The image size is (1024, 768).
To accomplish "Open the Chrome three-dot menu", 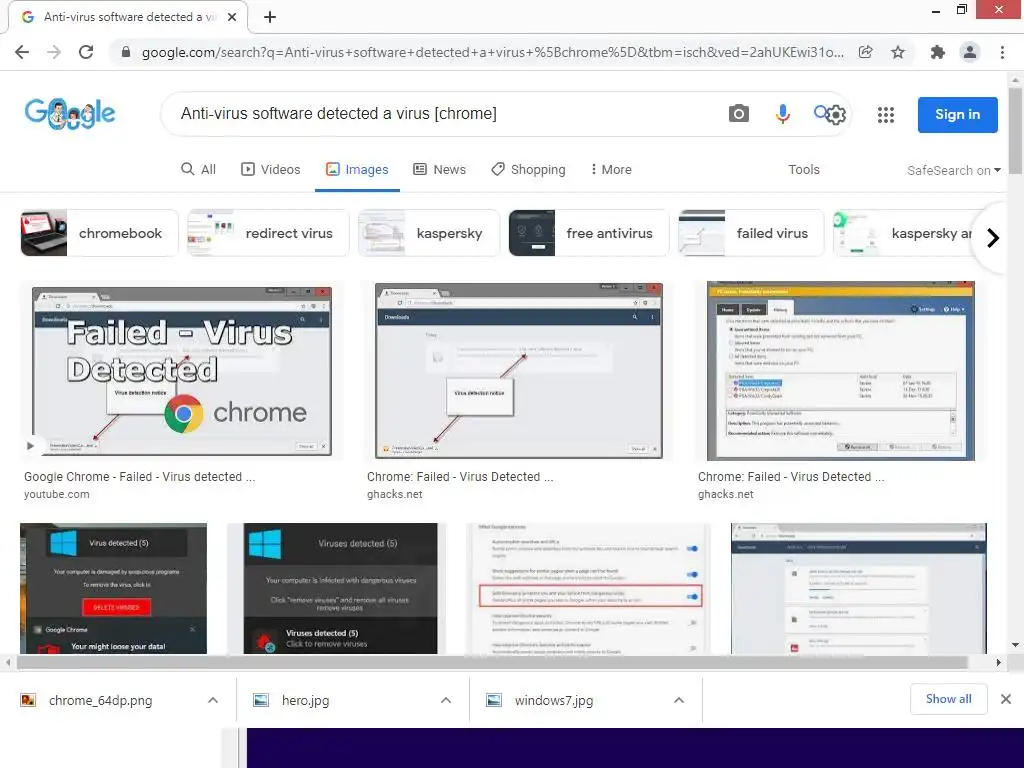I will (1002, 52).
